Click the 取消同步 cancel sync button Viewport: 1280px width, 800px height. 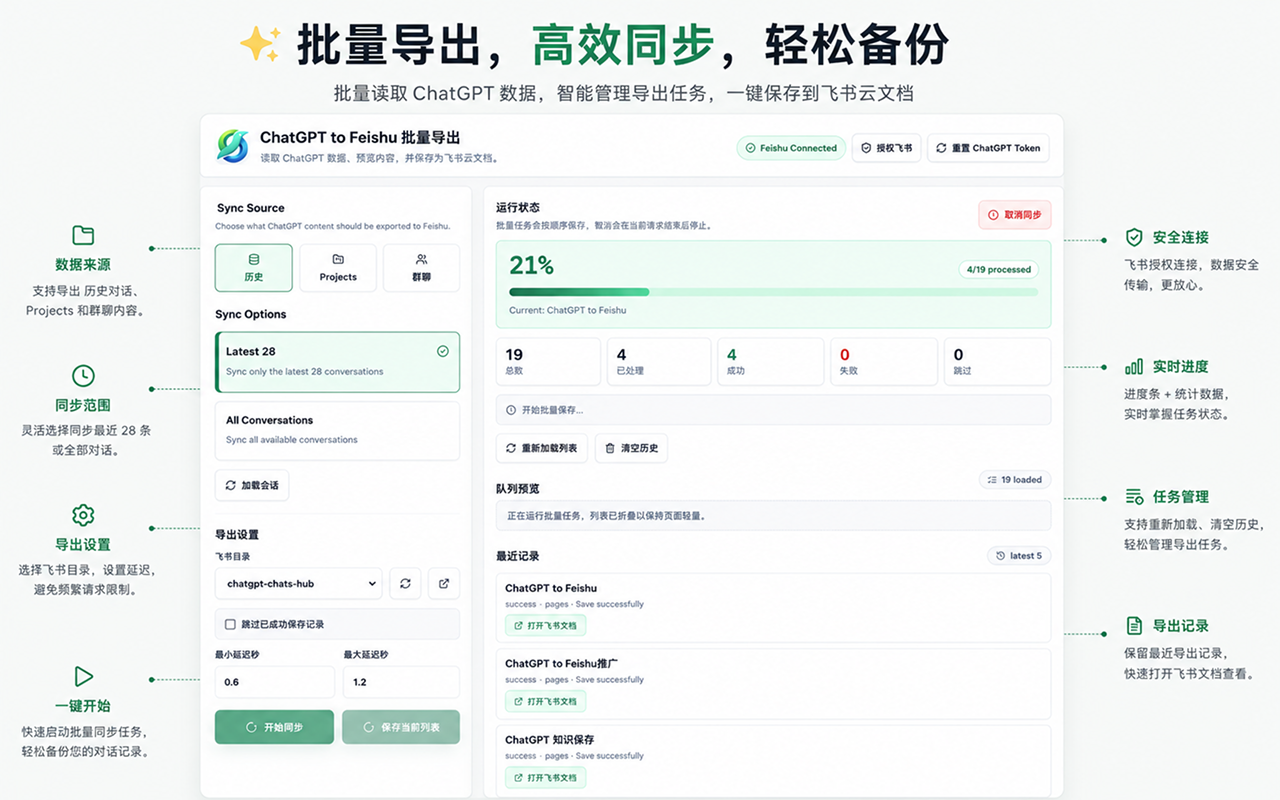1014,215
